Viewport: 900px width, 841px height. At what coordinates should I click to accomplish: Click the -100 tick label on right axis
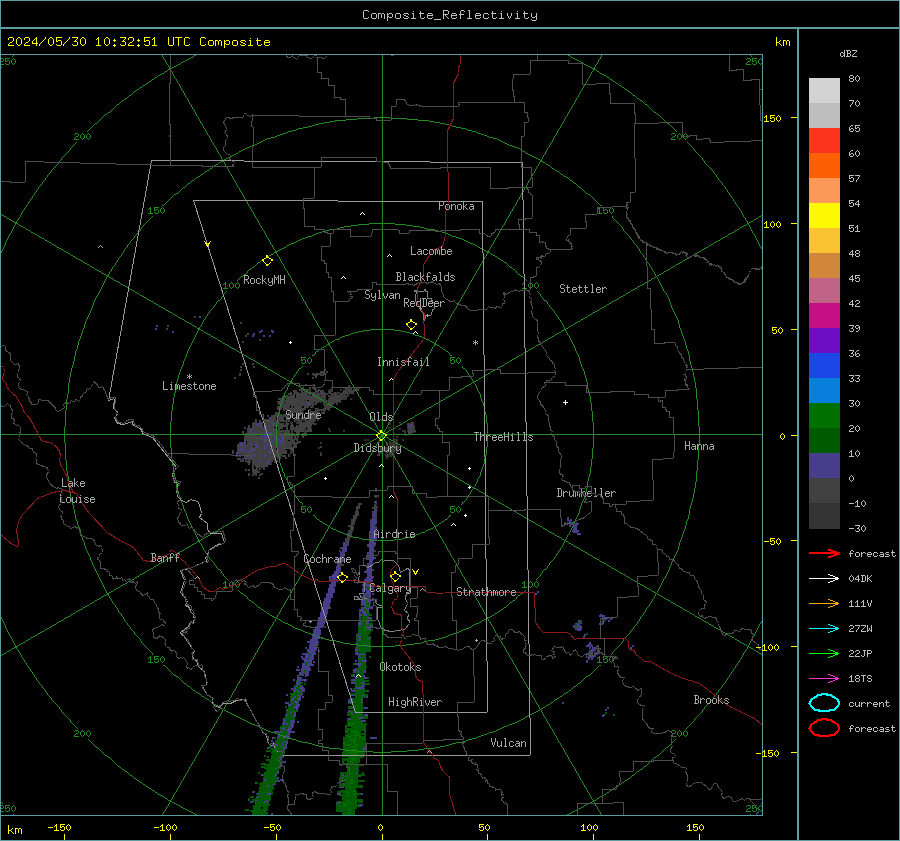click(767, 648)
